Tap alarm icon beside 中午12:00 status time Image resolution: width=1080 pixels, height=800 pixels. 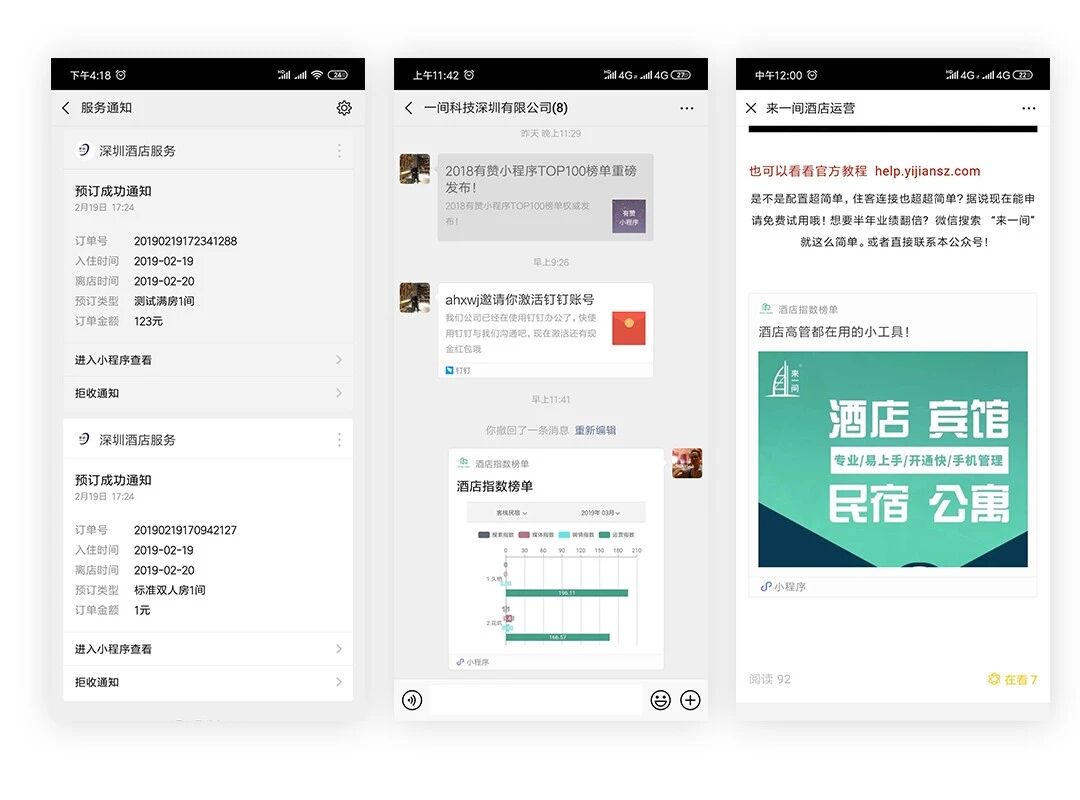coord(812,74)
